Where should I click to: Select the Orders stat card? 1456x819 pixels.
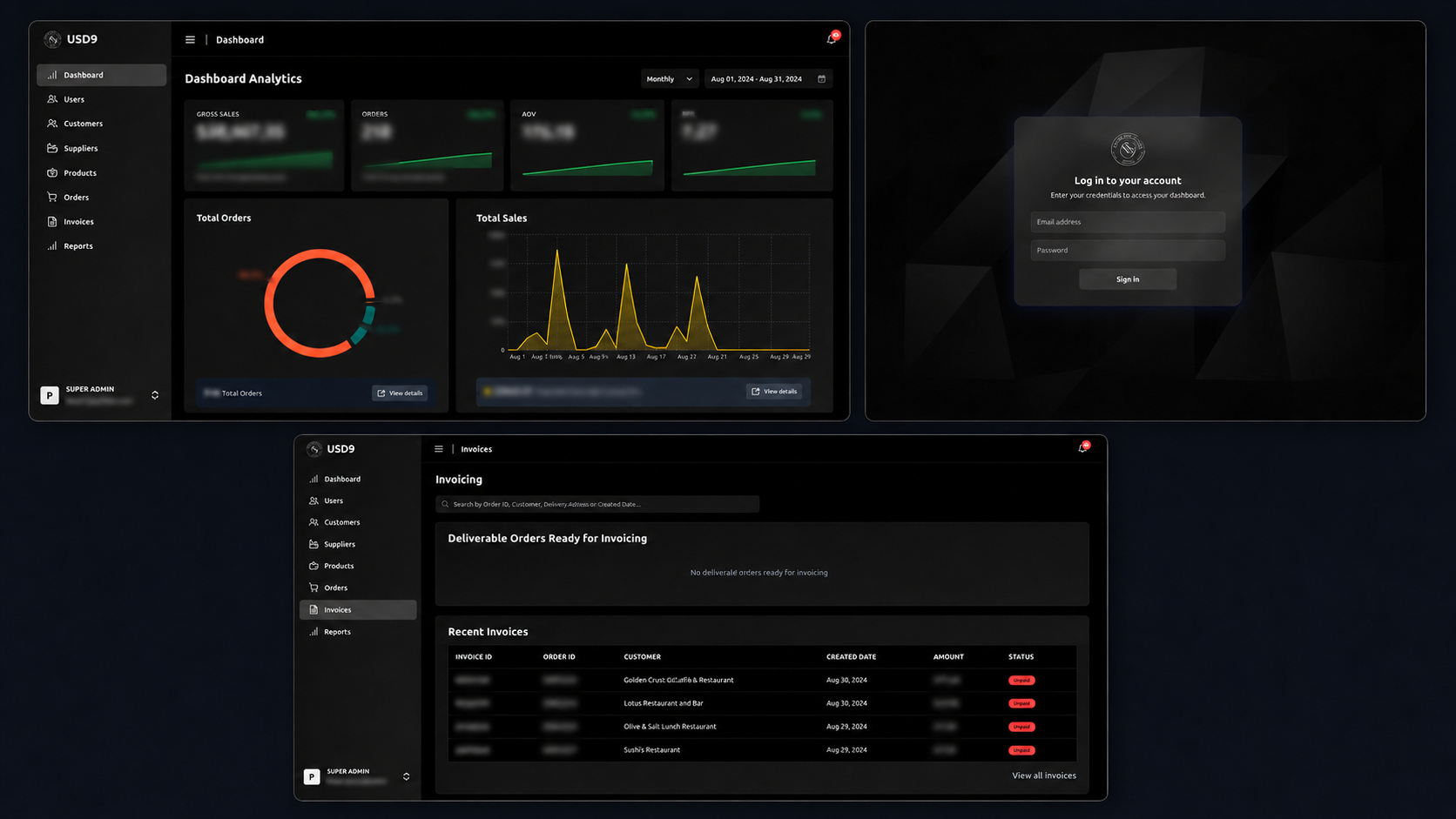(x=428, y=145)
